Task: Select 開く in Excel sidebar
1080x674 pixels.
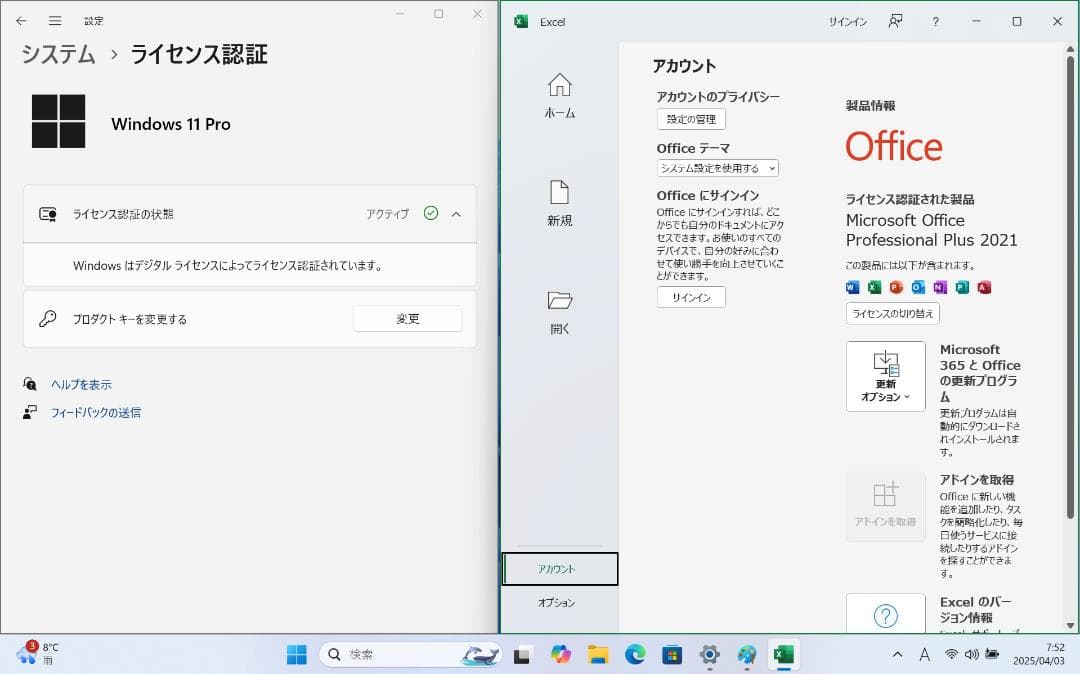Action: tap(559, 312)
